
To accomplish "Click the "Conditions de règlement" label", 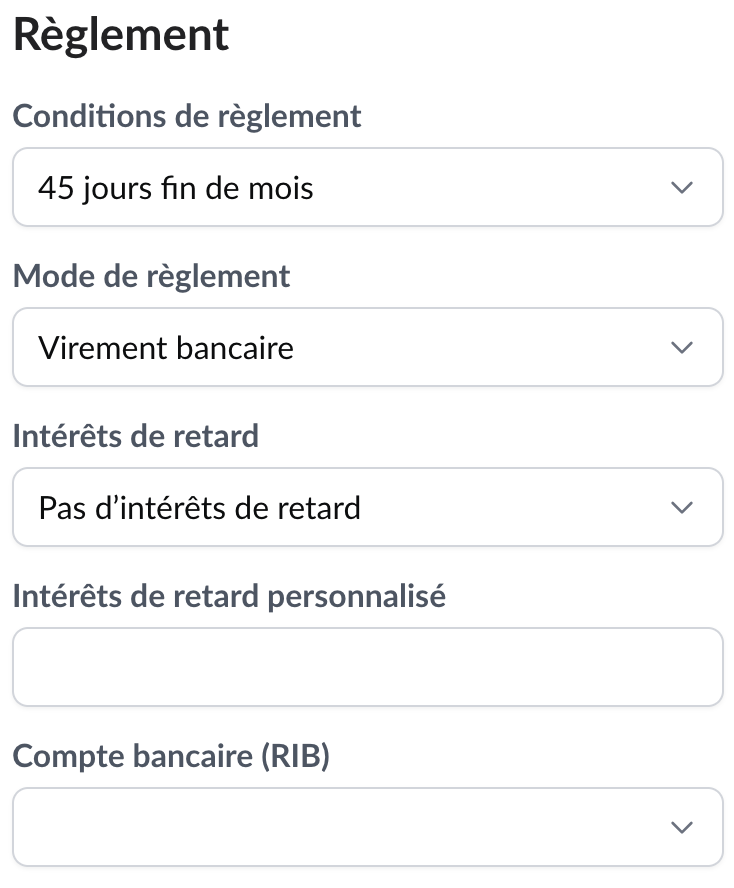I will click(187, 116).
